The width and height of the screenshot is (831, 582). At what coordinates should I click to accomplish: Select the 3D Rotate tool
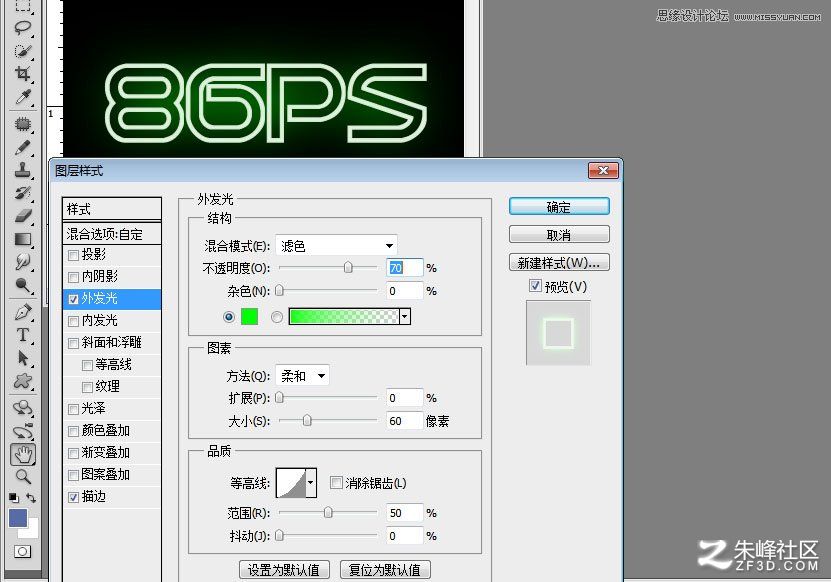click(x=23, y=408)
